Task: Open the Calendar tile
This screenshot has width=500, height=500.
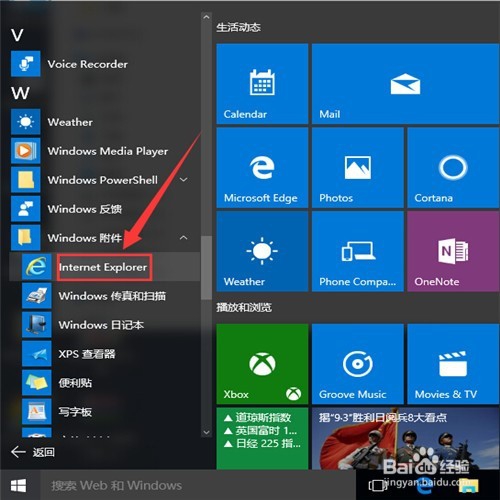Action: 262,84
